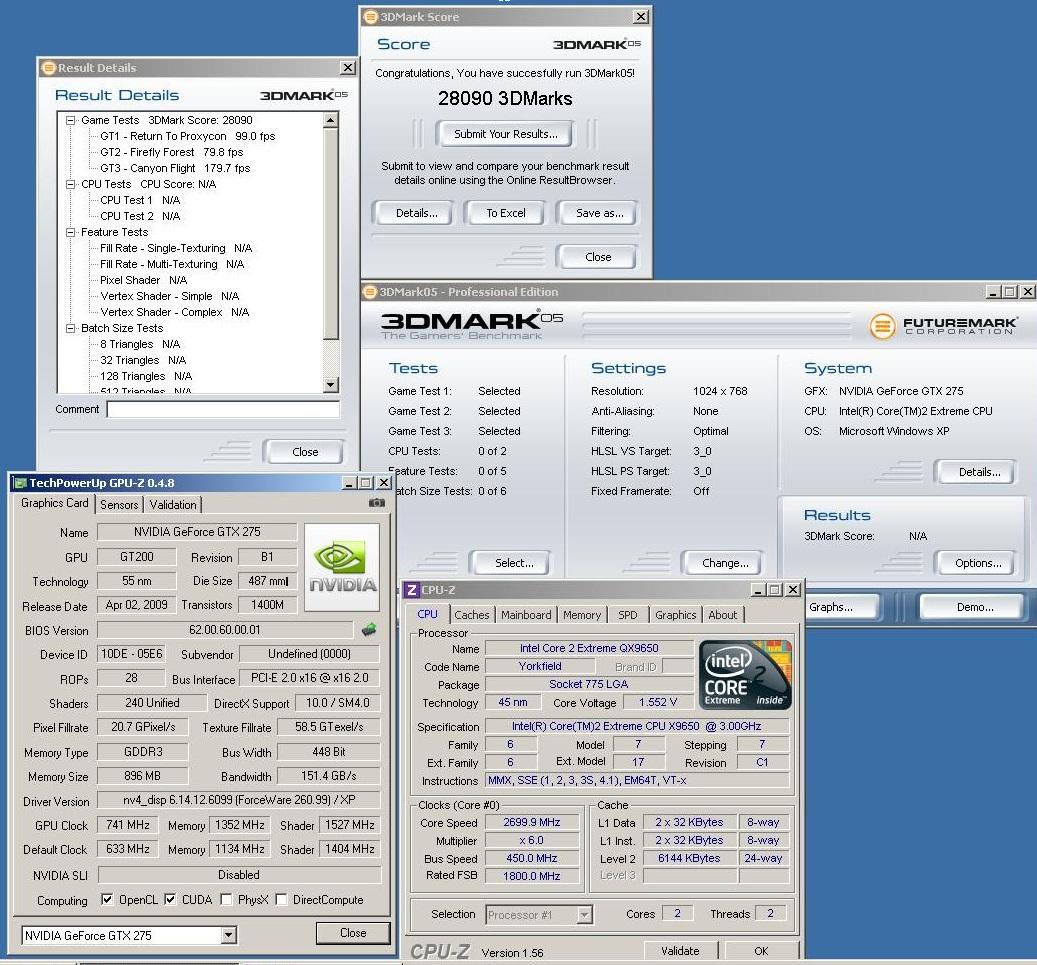
Task: Click the System Details button in 3DMark05
Action: coord(975,472)
